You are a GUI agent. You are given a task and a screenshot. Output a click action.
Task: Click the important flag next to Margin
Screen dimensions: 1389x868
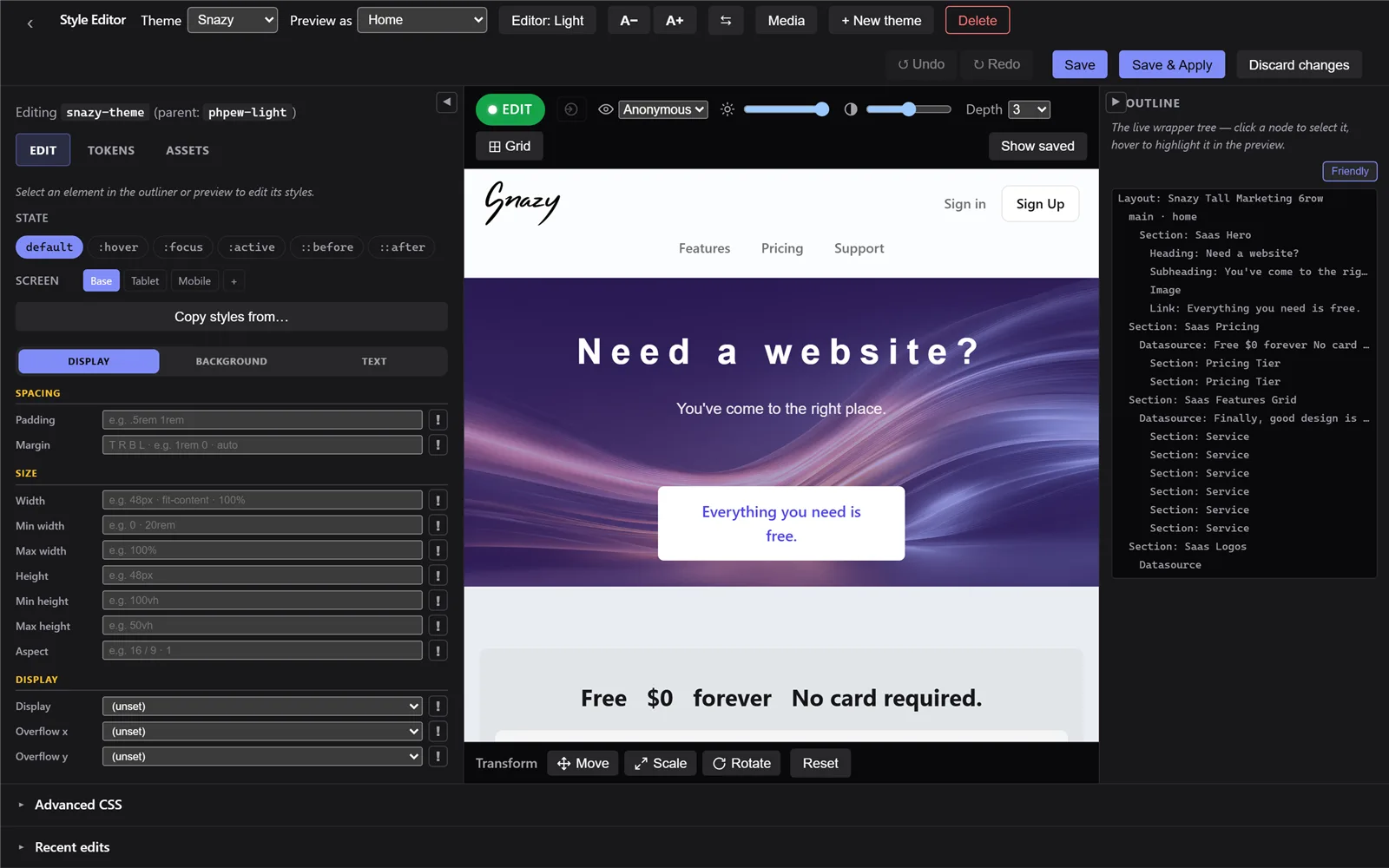tap(438, 445)
